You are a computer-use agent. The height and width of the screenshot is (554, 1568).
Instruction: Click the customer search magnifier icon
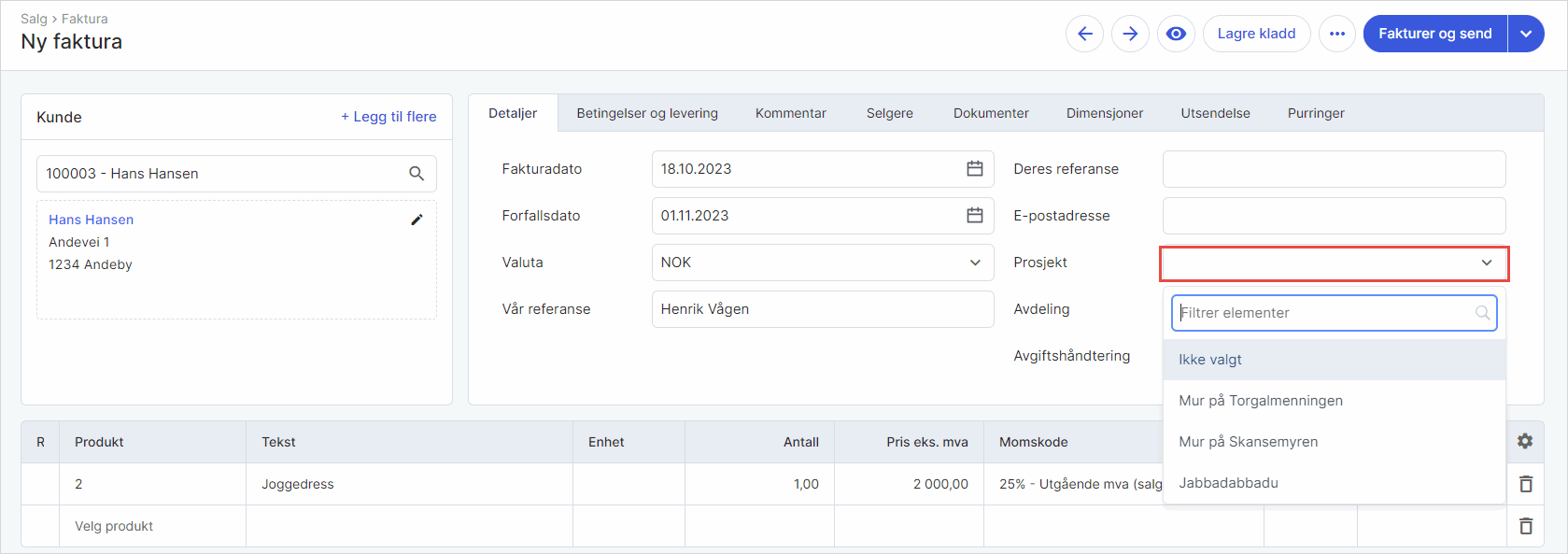pos(417,174)
